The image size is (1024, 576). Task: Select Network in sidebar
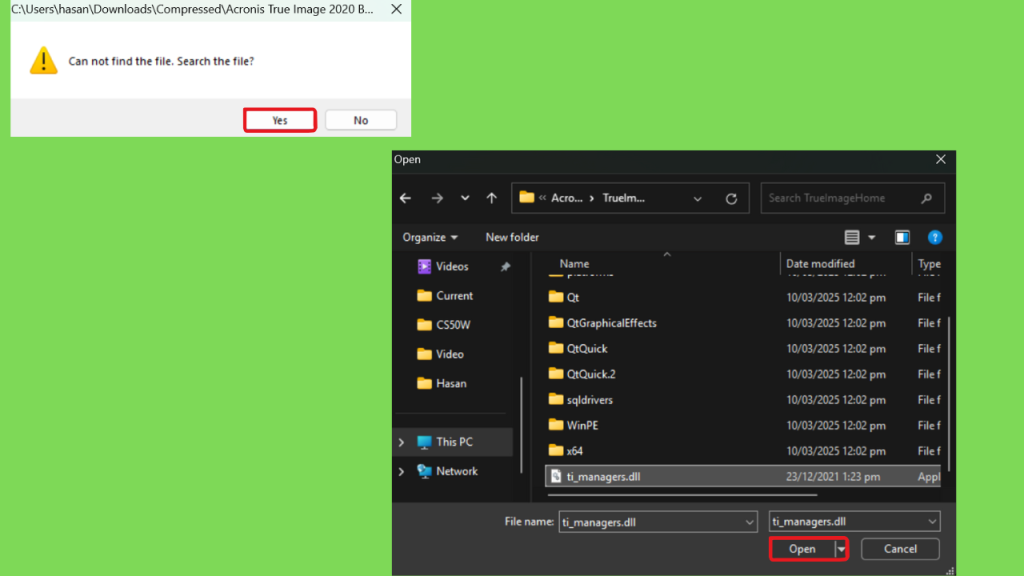point(456,472)
